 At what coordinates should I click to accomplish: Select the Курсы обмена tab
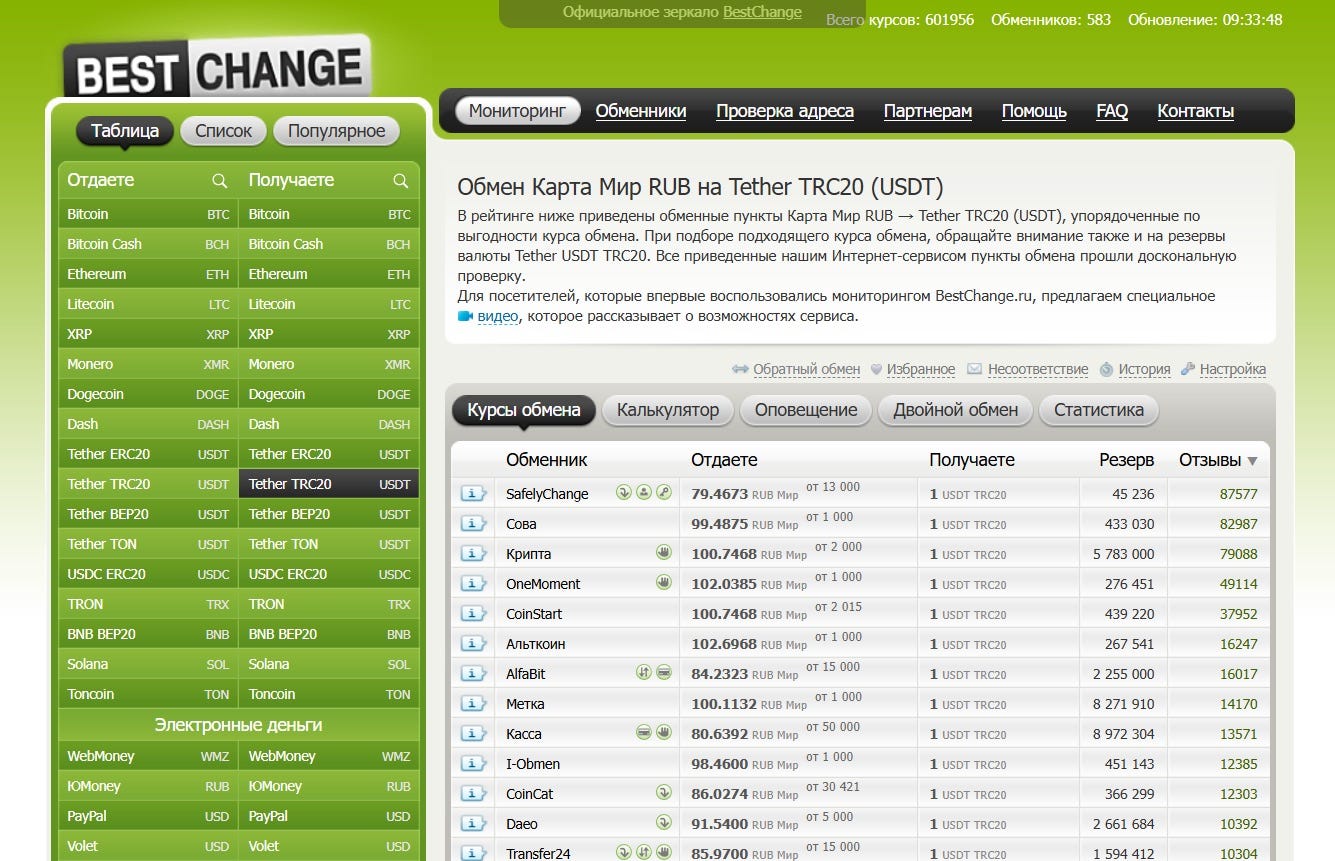[x=524, y=410]
